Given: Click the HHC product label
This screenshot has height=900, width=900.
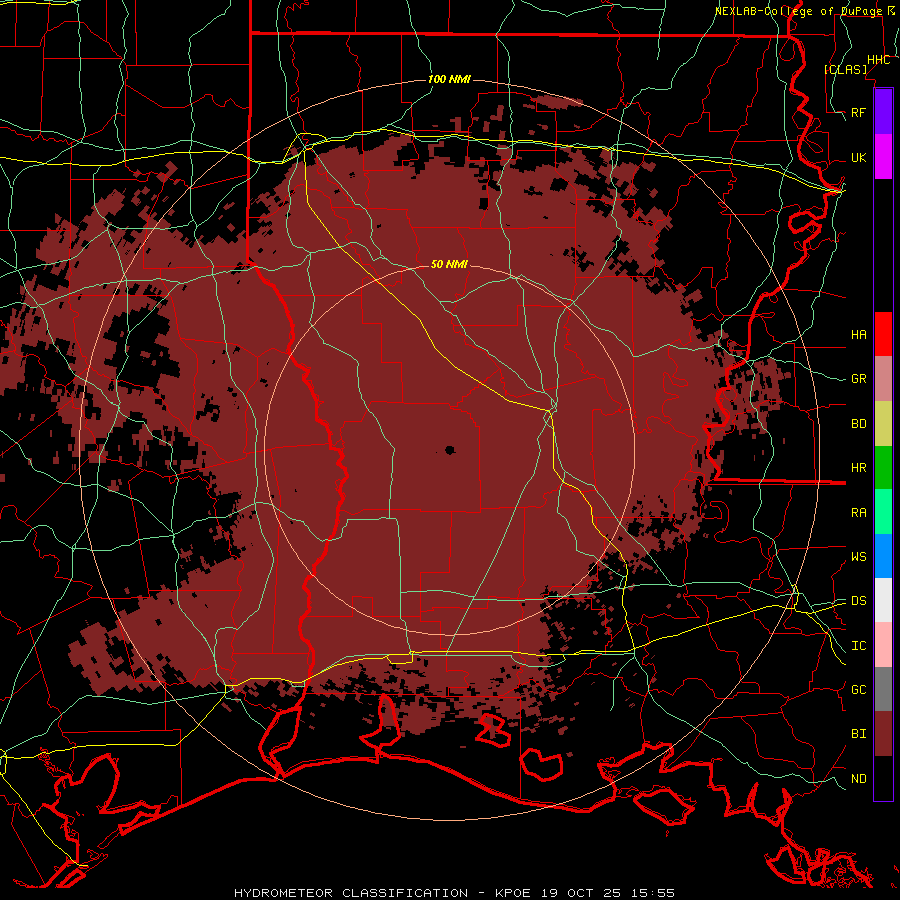Looking at the screenshot, I should point(878,60).
